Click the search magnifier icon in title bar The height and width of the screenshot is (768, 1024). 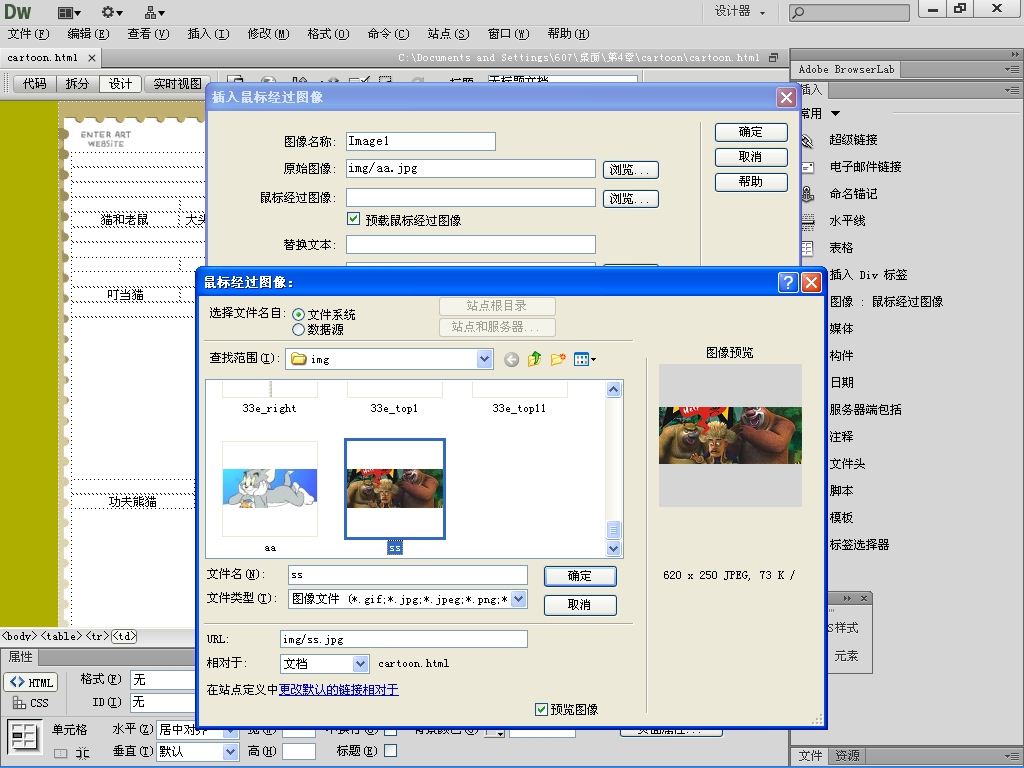(798, 12)
